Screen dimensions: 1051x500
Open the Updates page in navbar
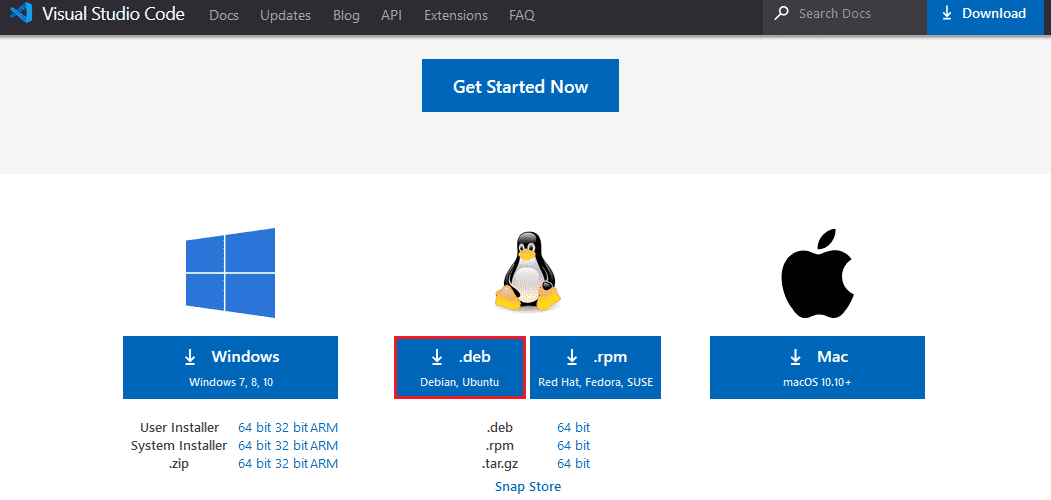[x=285, y=15]
